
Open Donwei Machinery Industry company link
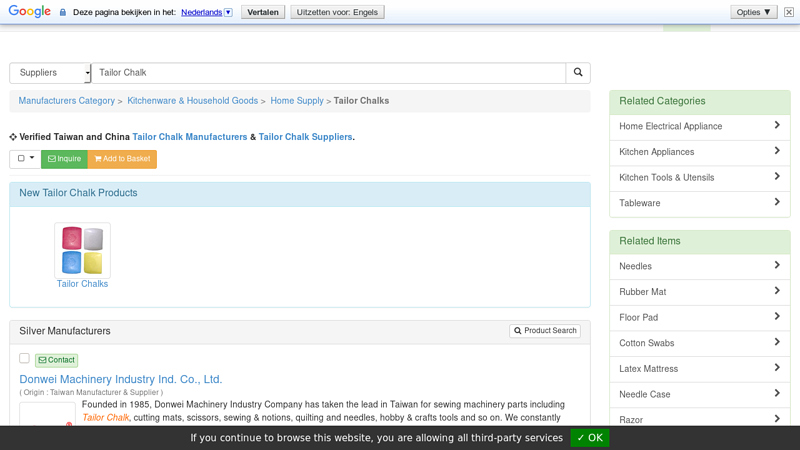coord(121,380)
